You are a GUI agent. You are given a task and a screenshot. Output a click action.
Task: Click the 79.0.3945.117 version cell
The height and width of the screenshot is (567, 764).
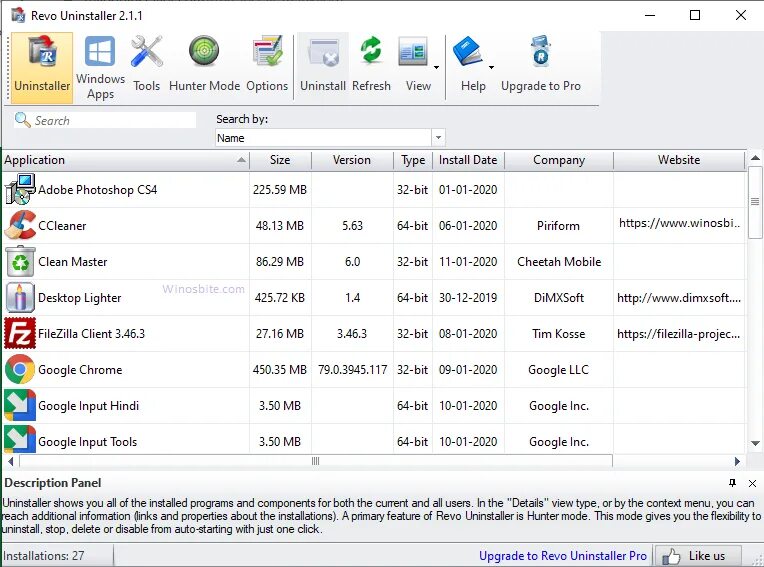(352, 370)
